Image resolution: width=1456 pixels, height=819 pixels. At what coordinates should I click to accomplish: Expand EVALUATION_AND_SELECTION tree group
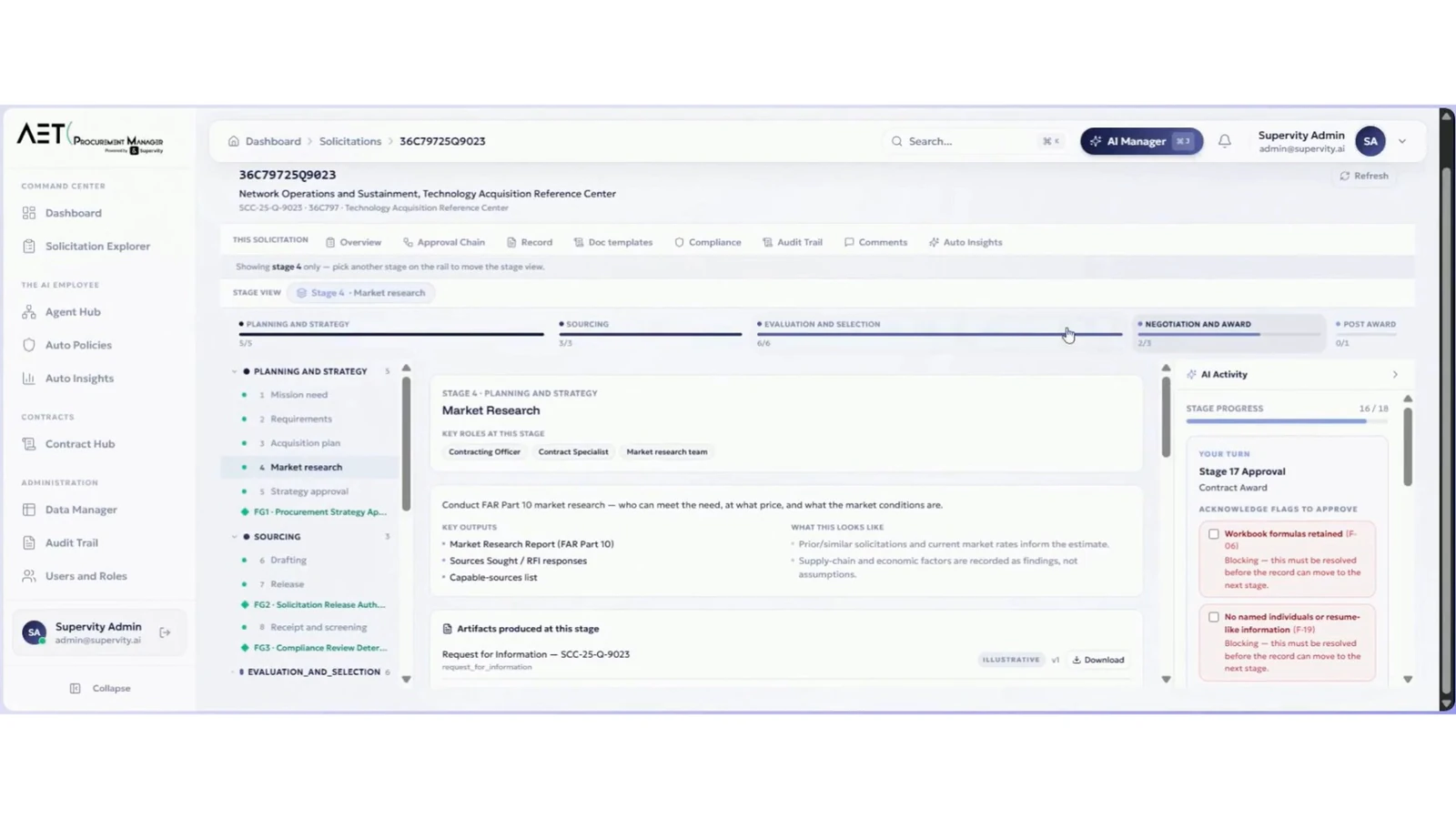point(233,672)
